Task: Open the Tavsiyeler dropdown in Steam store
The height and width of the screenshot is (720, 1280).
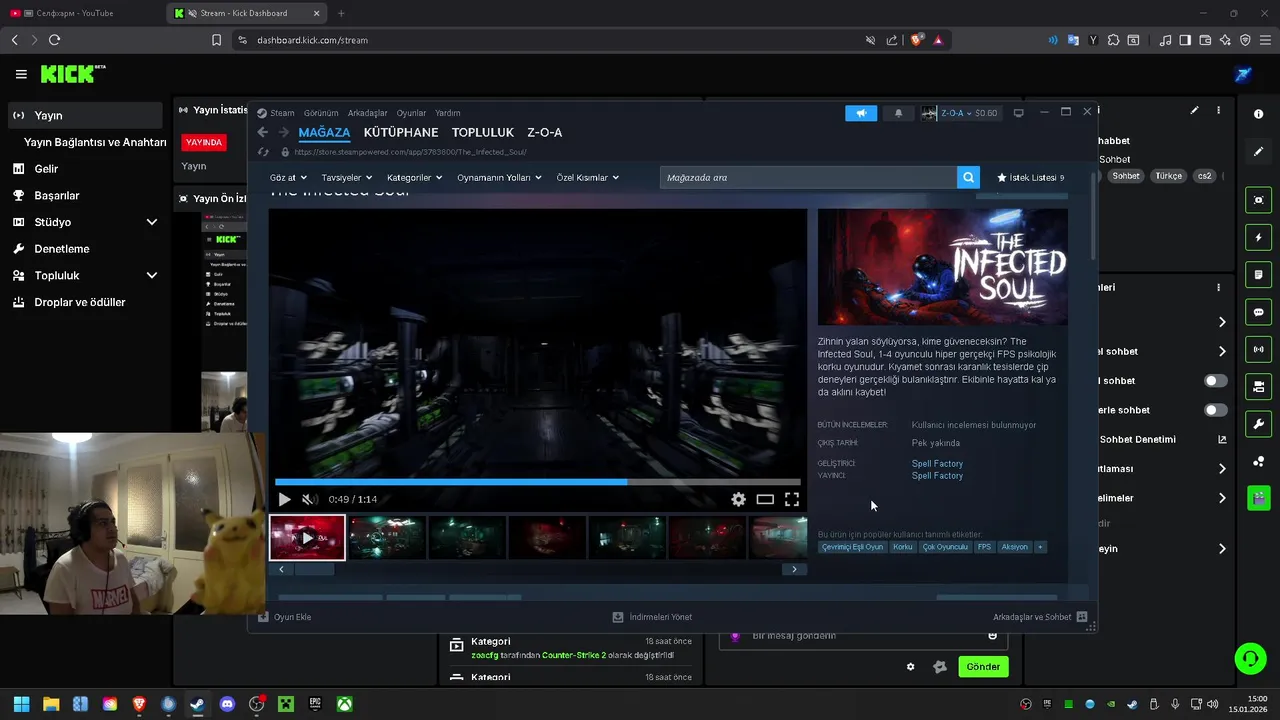Action: (347, 177)
